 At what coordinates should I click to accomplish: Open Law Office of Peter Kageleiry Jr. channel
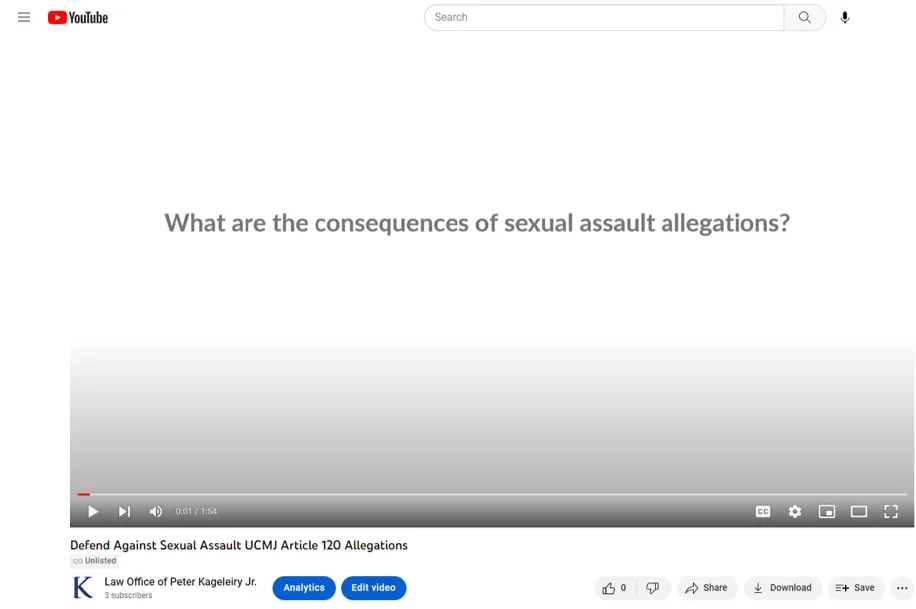(x=180, y=582)
